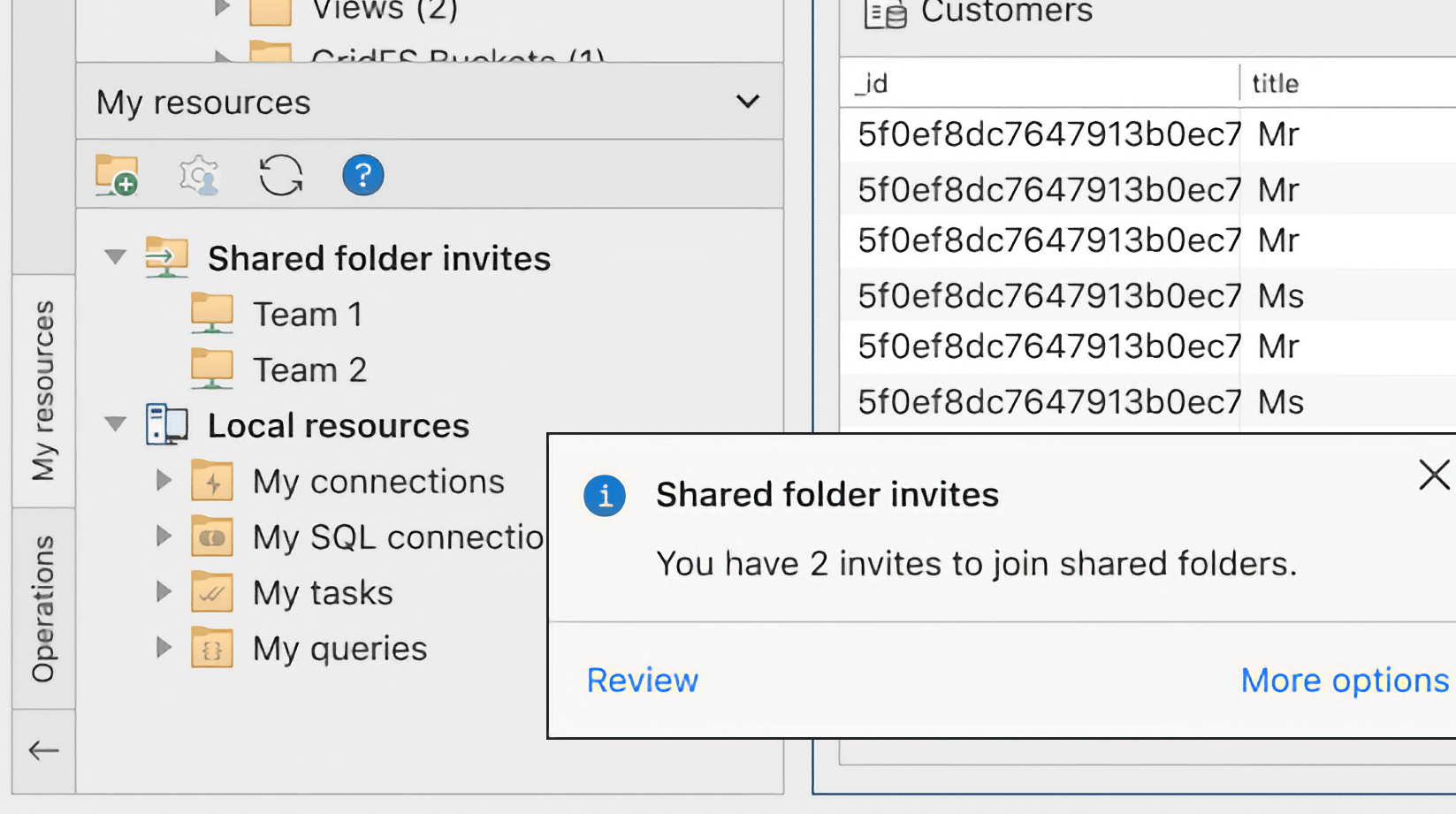Open help via the blue question mark
The width and height of the screenshot is (1456, 814).
pos(362,175)
